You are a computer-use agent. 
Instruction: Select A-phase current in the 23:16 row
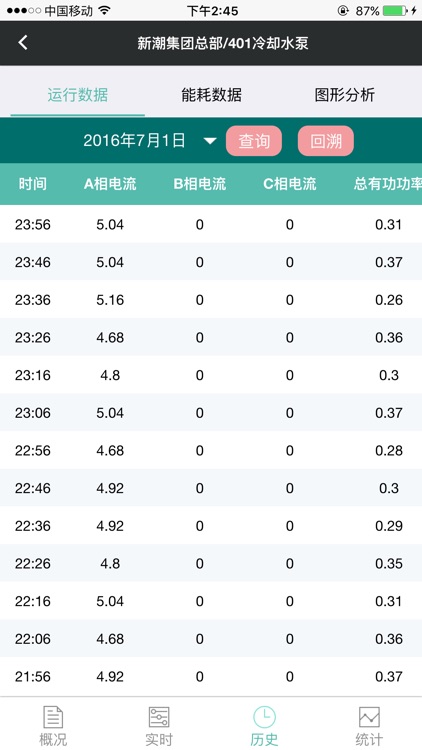pos(110,375)
